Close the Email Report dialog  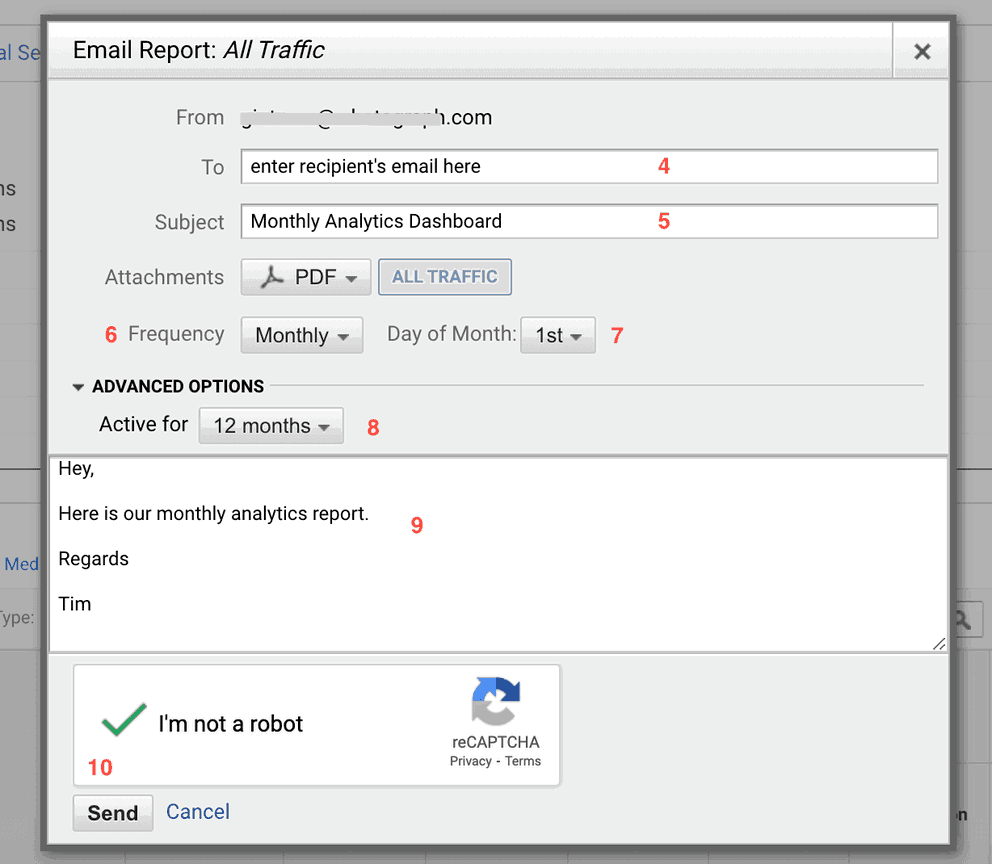(x=921, y=51)
